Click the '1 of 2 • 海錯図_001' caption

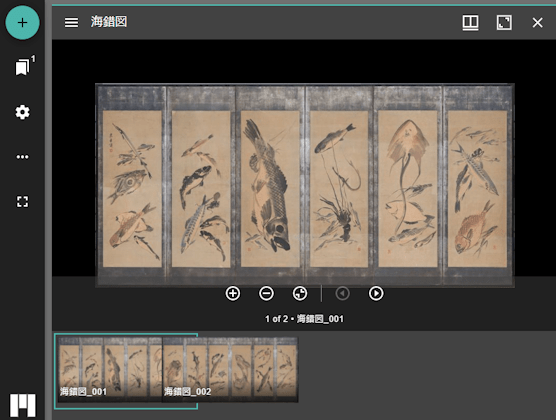pyautogui.click(x=304, y=319)
